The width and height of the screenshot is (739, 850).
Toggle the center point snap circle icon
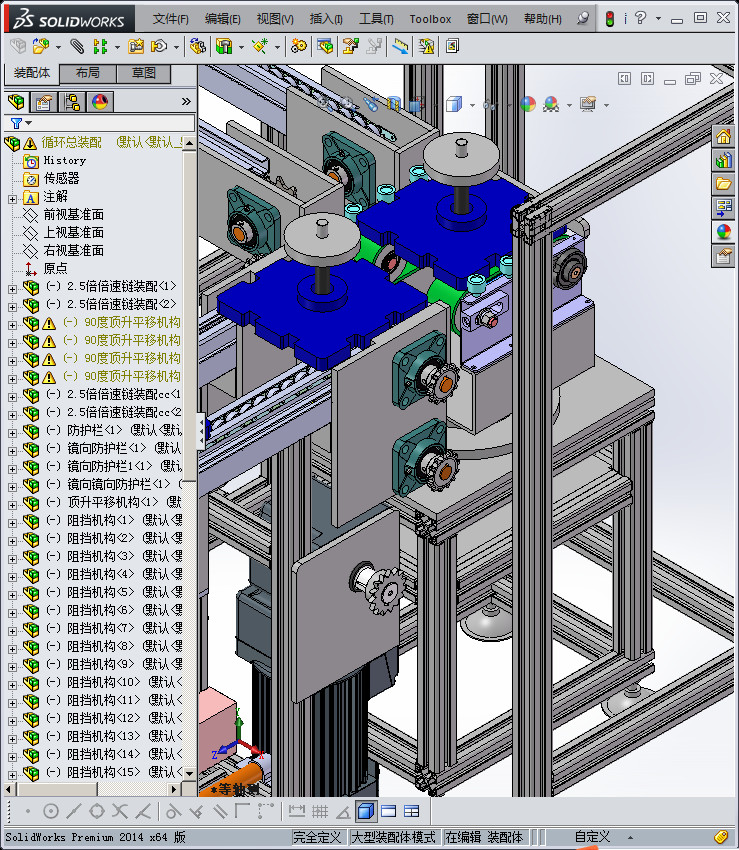[50, 812]
